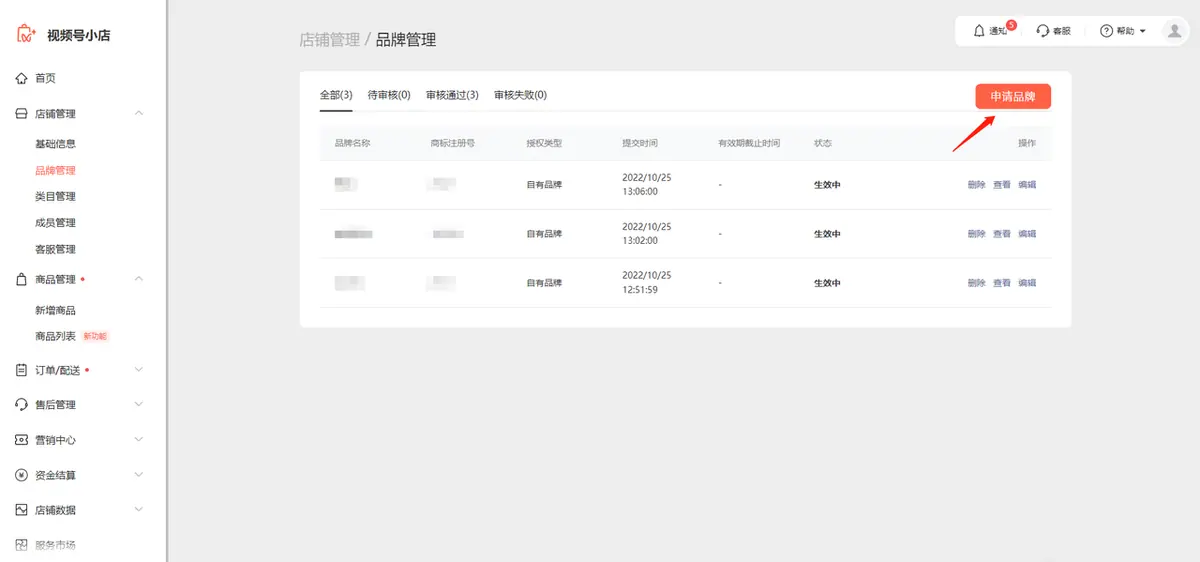Collapse the 店铺管理 menu chevron

click(x=139, y=113)
